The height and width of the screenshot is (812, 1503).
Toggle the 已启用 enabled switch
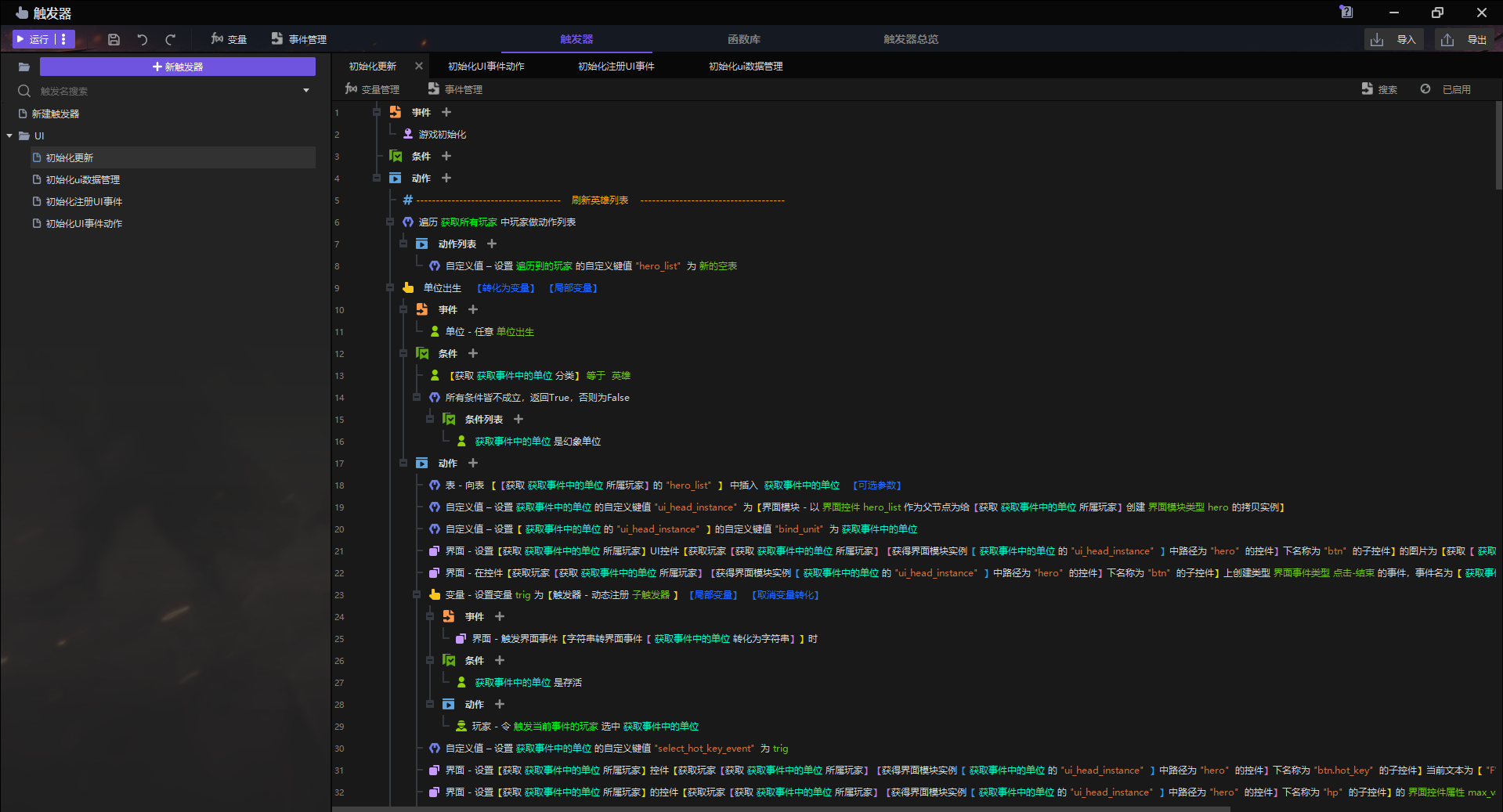1446,89
